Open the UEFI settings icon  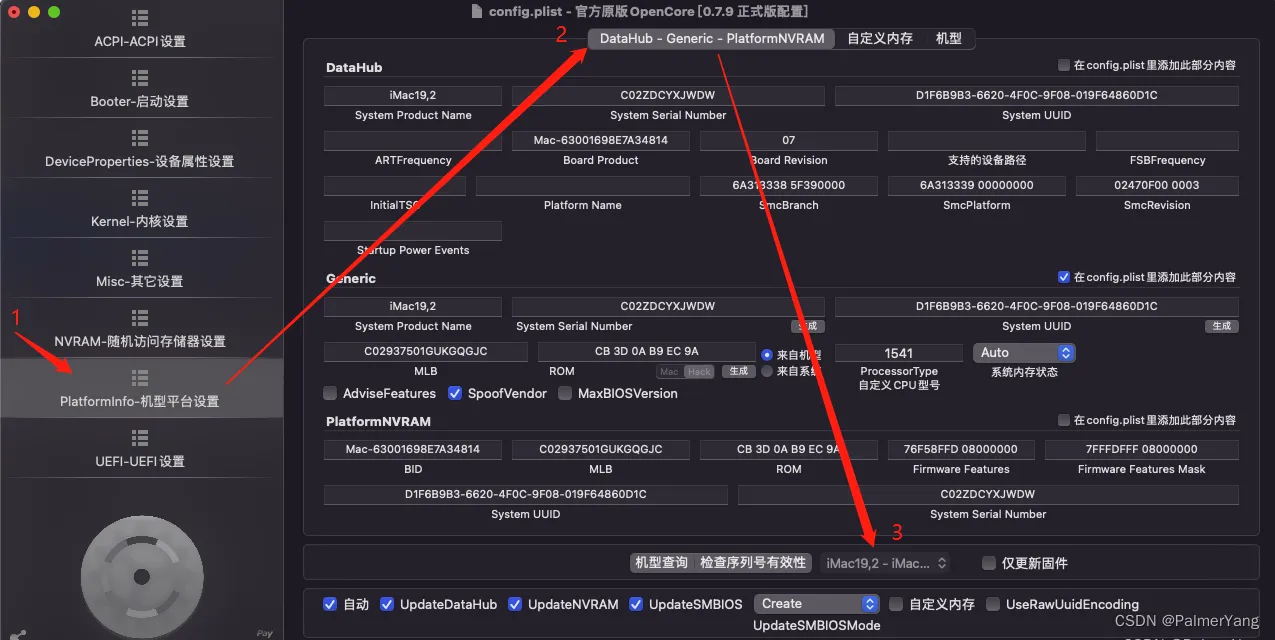(x=140, y=438)
